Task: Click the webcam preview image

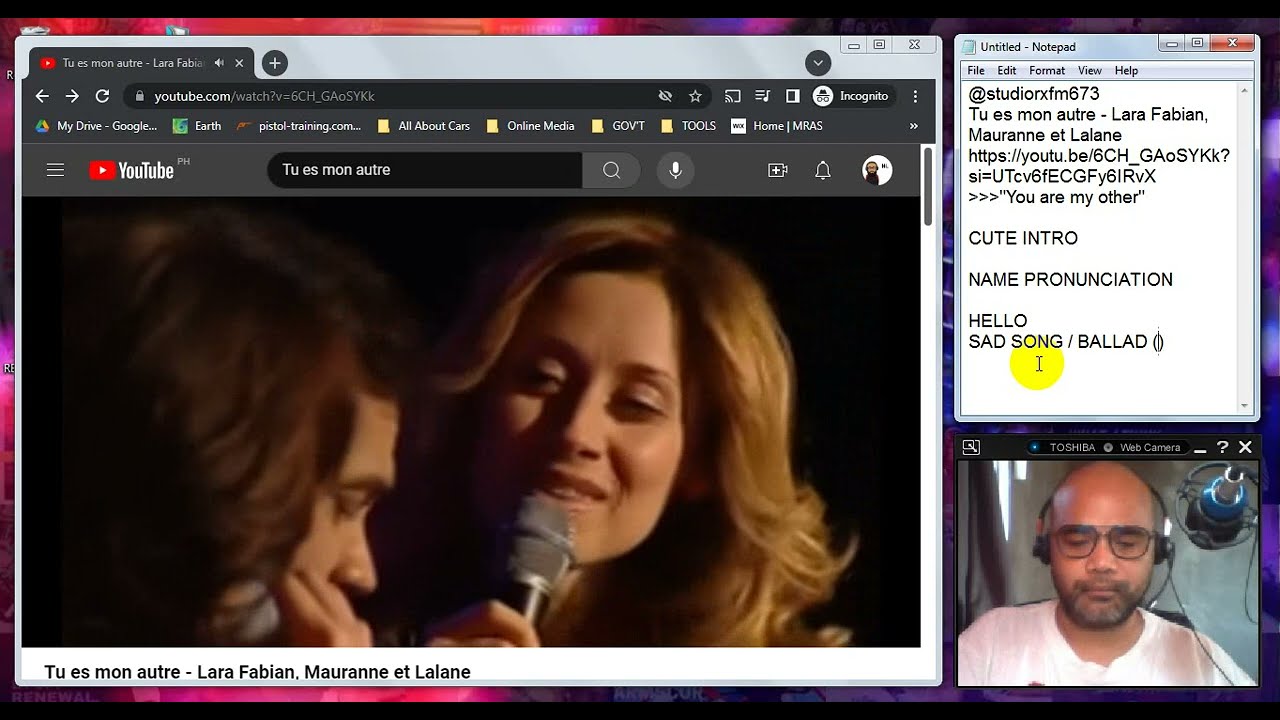Action: click(1108, 572)
